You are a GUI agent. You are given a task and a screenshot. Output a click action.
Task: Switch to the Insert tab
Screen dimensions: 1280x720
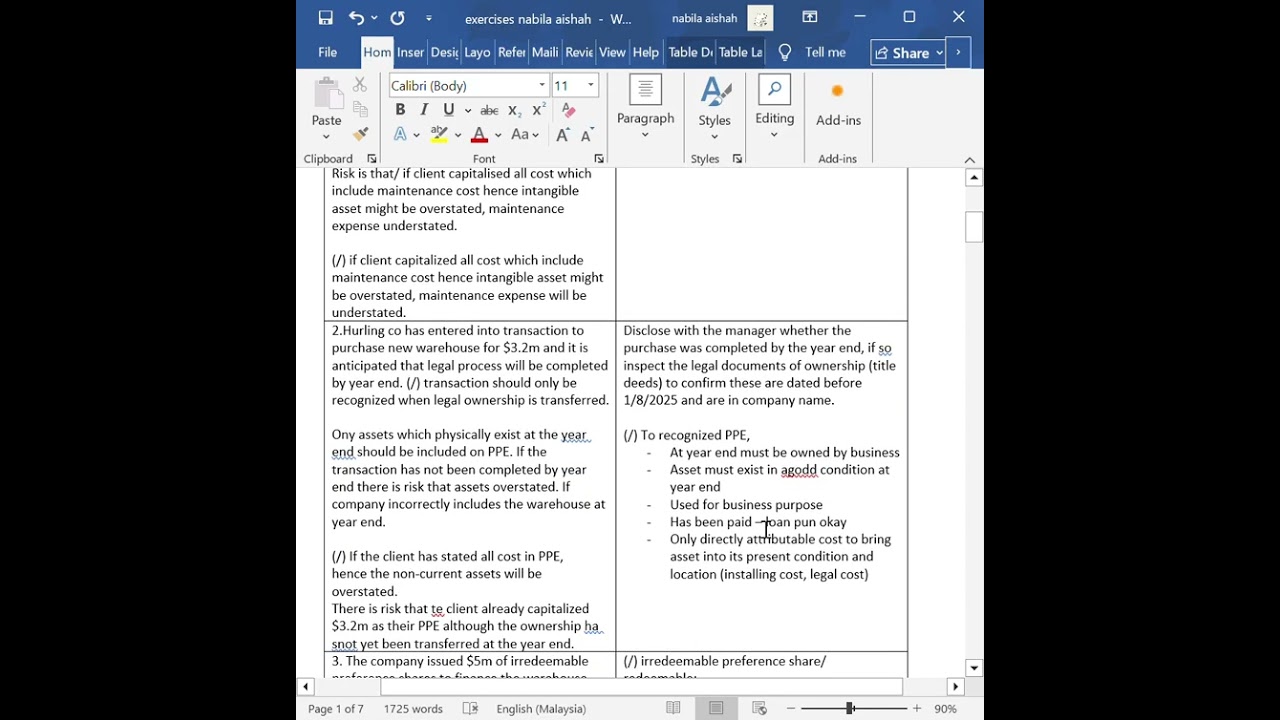[x=410, y=52]
